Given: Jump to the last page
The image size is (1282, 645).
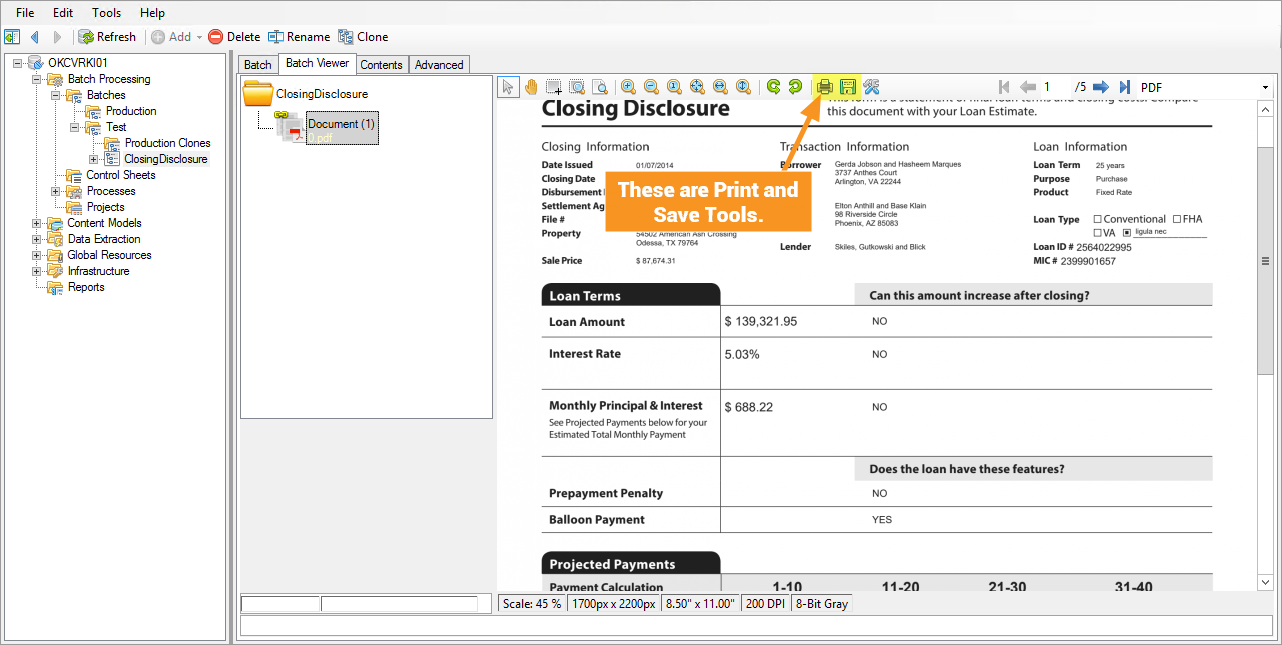Looking at the screenshot, I should coord(1124,87).
